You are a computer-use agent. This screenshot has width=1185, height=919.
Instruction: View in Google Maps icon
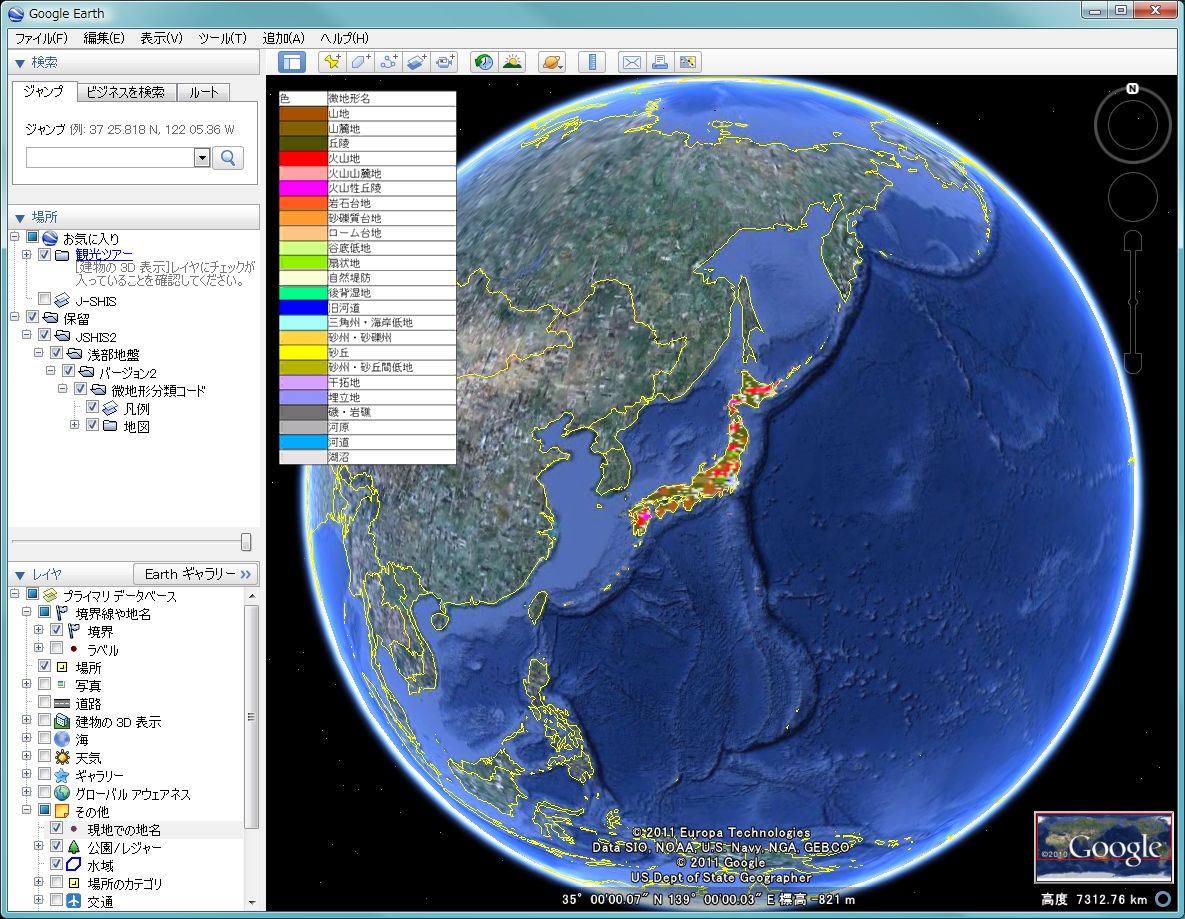click(x=688, y=62)
